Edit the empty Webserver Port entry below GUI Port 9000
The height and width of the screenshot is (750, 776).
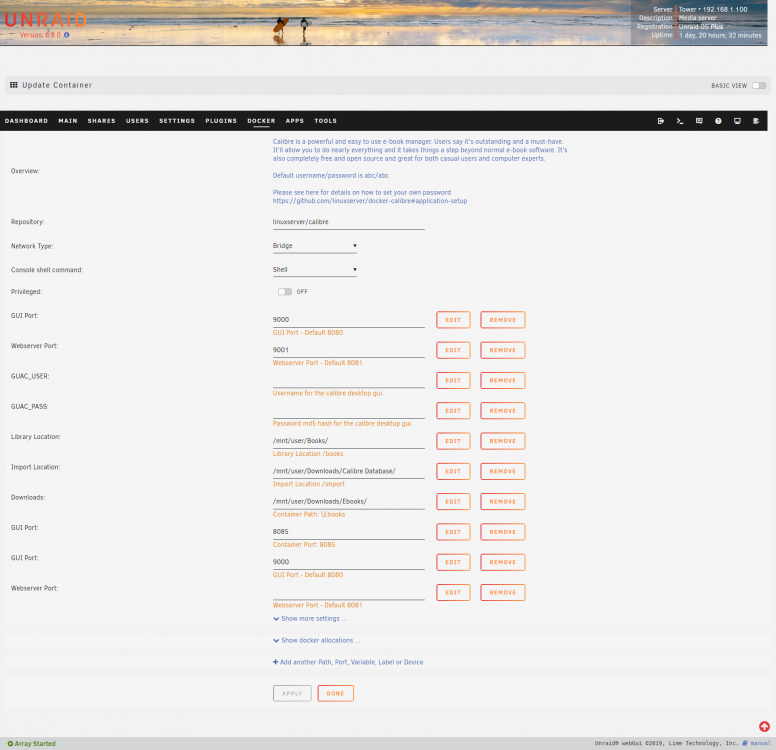click(453, 593)
